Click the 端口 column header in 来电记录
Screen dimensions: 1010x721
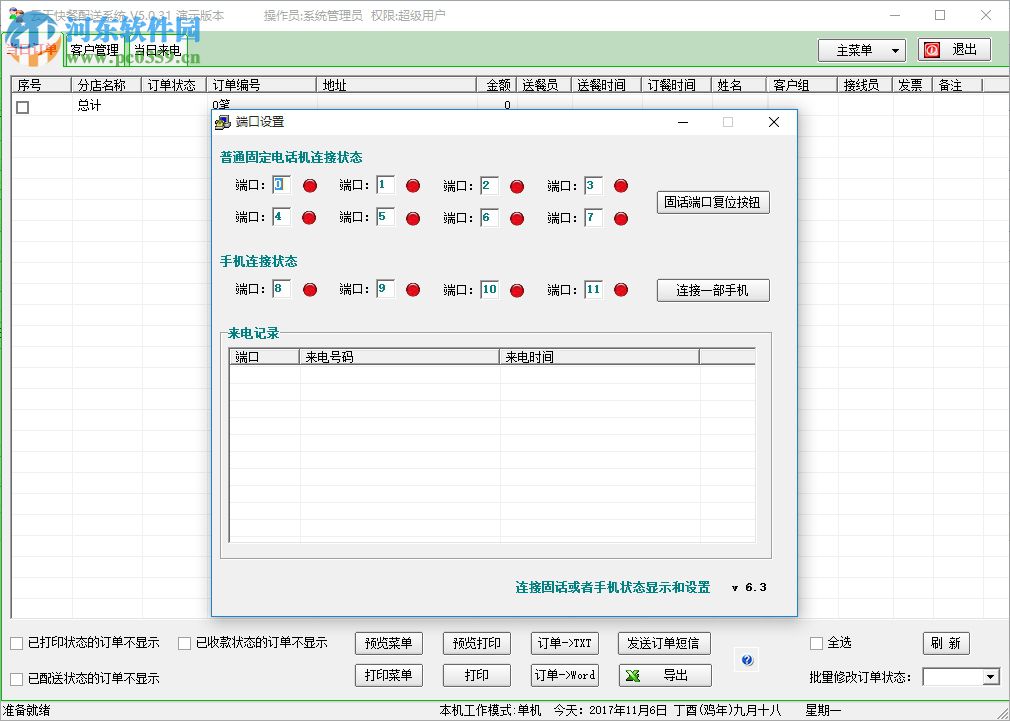pos(264,357)
